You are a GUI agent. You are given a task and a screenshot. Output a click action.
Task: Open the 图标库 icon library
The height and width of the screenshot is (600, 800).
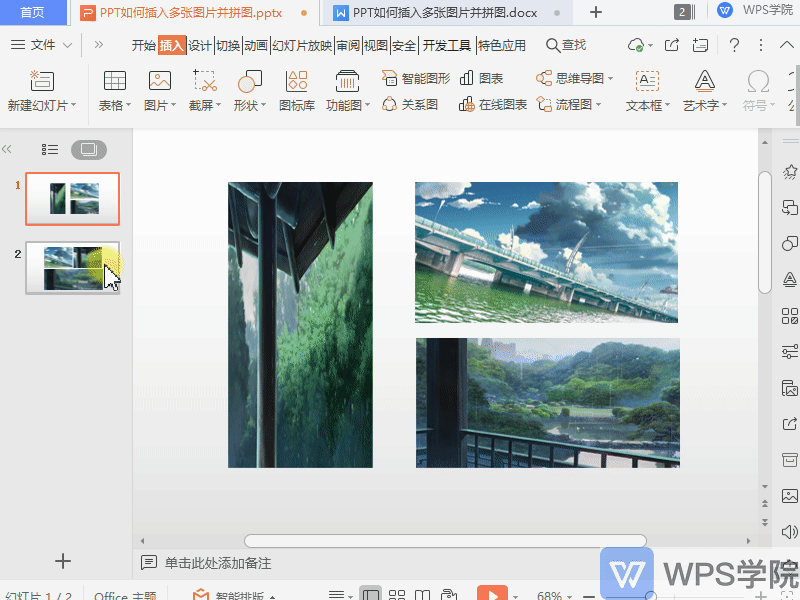[x=296, y=82]
